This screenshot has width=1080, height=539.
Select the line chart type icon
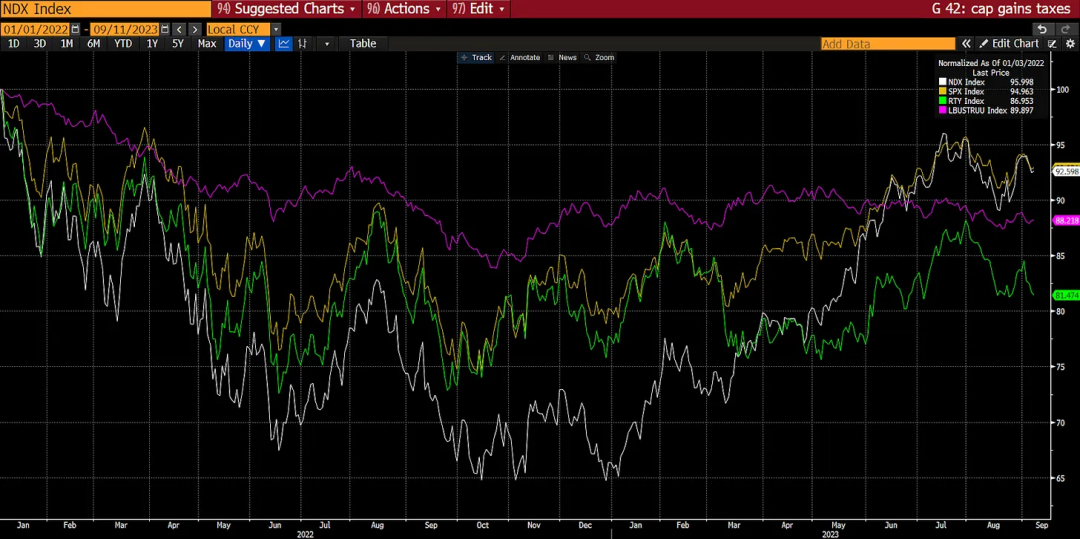point(284,44)
